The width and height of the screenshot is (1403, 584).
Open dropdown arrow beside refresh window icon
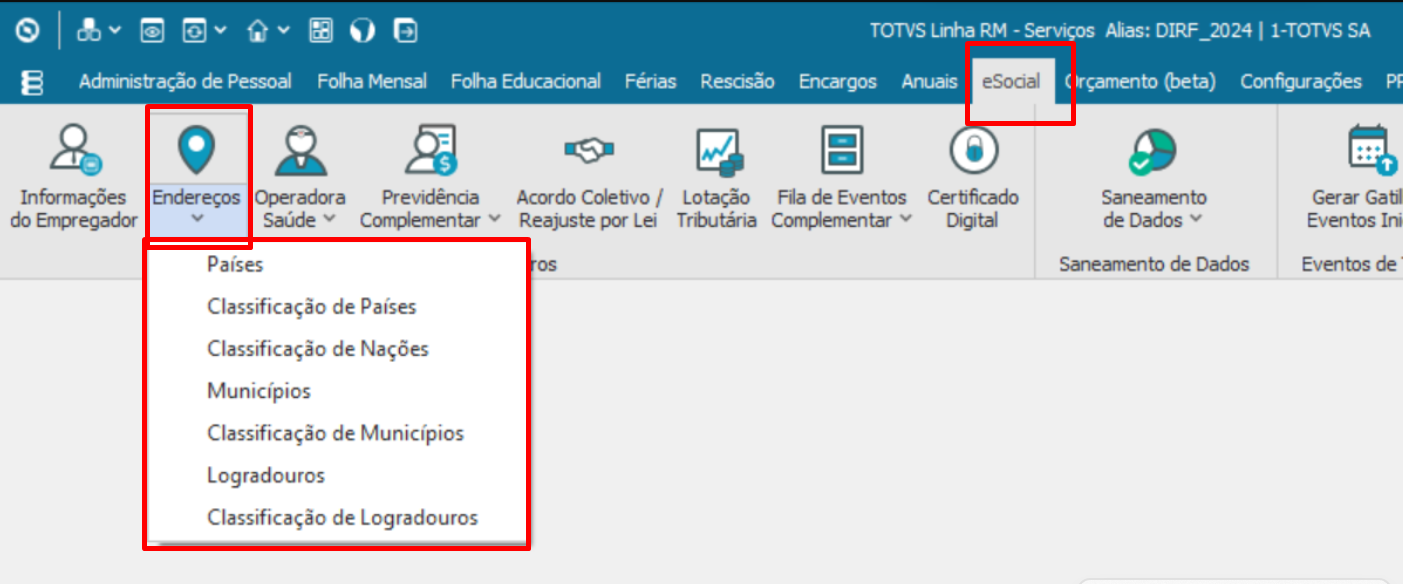(x=220, y=31)
